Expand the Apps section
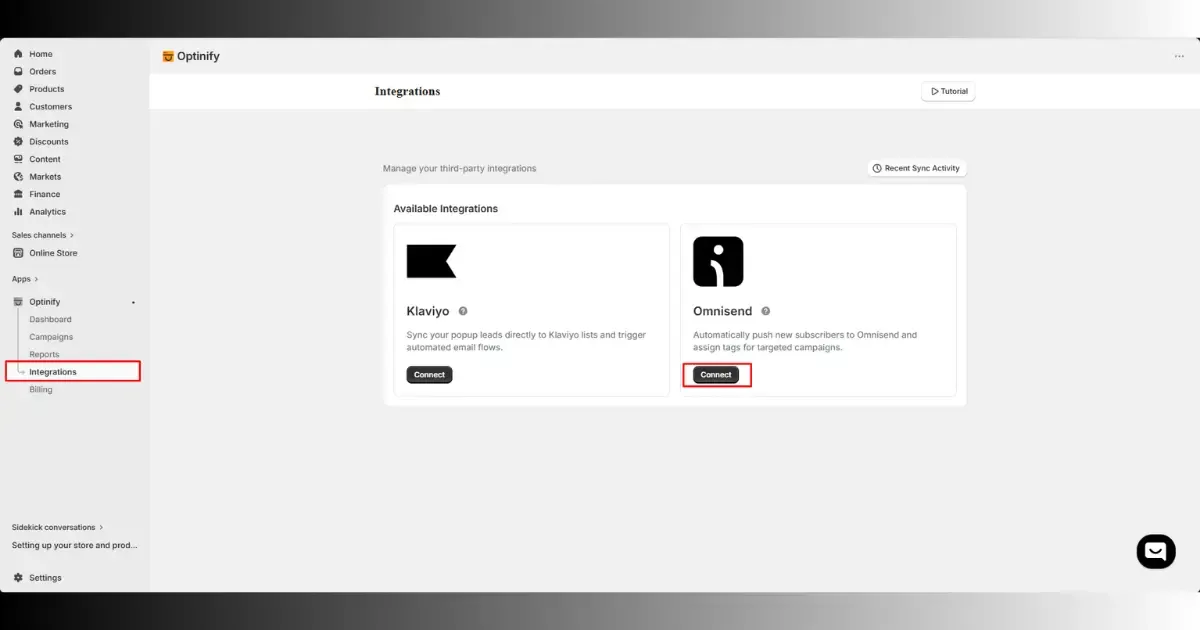 pyautogui.click(x=25, y=279)
